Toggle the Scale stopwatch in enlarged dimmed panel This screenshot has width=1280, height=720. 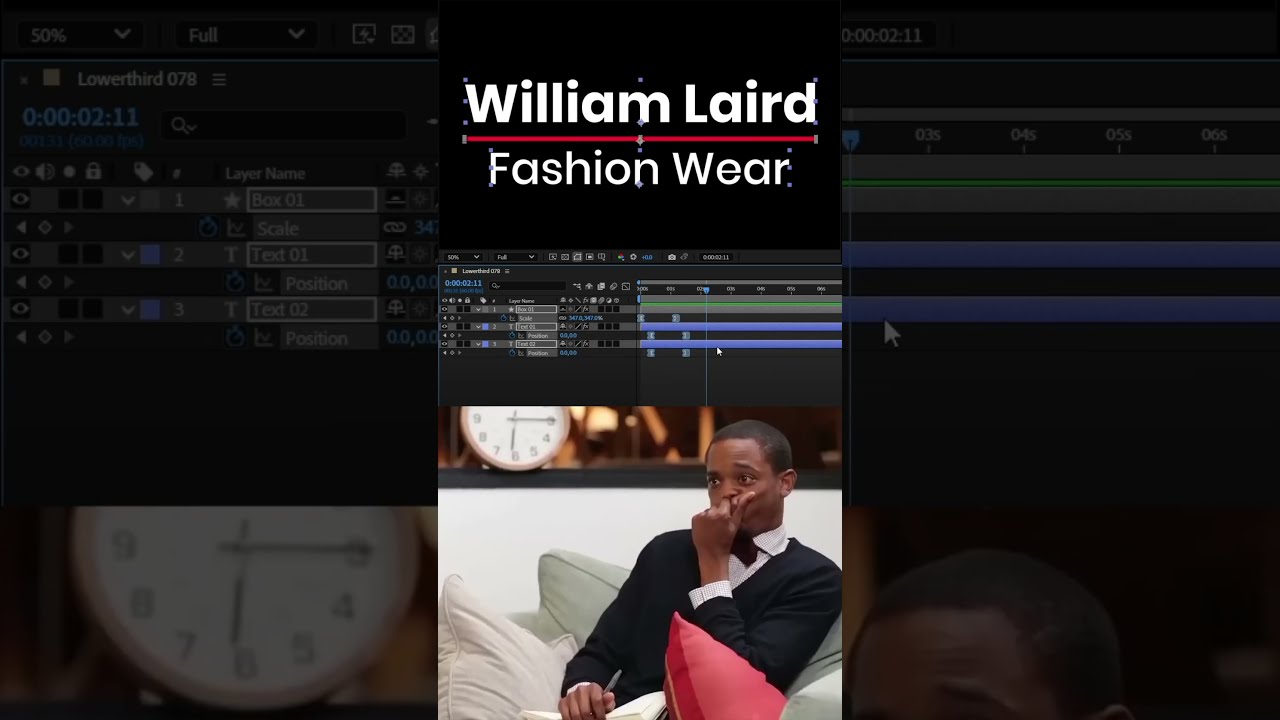(x=208, y=228)
